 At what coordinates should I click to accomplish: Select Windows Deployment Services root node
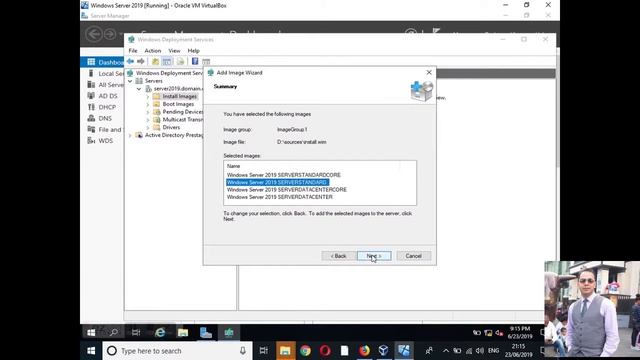coord(169,73)
